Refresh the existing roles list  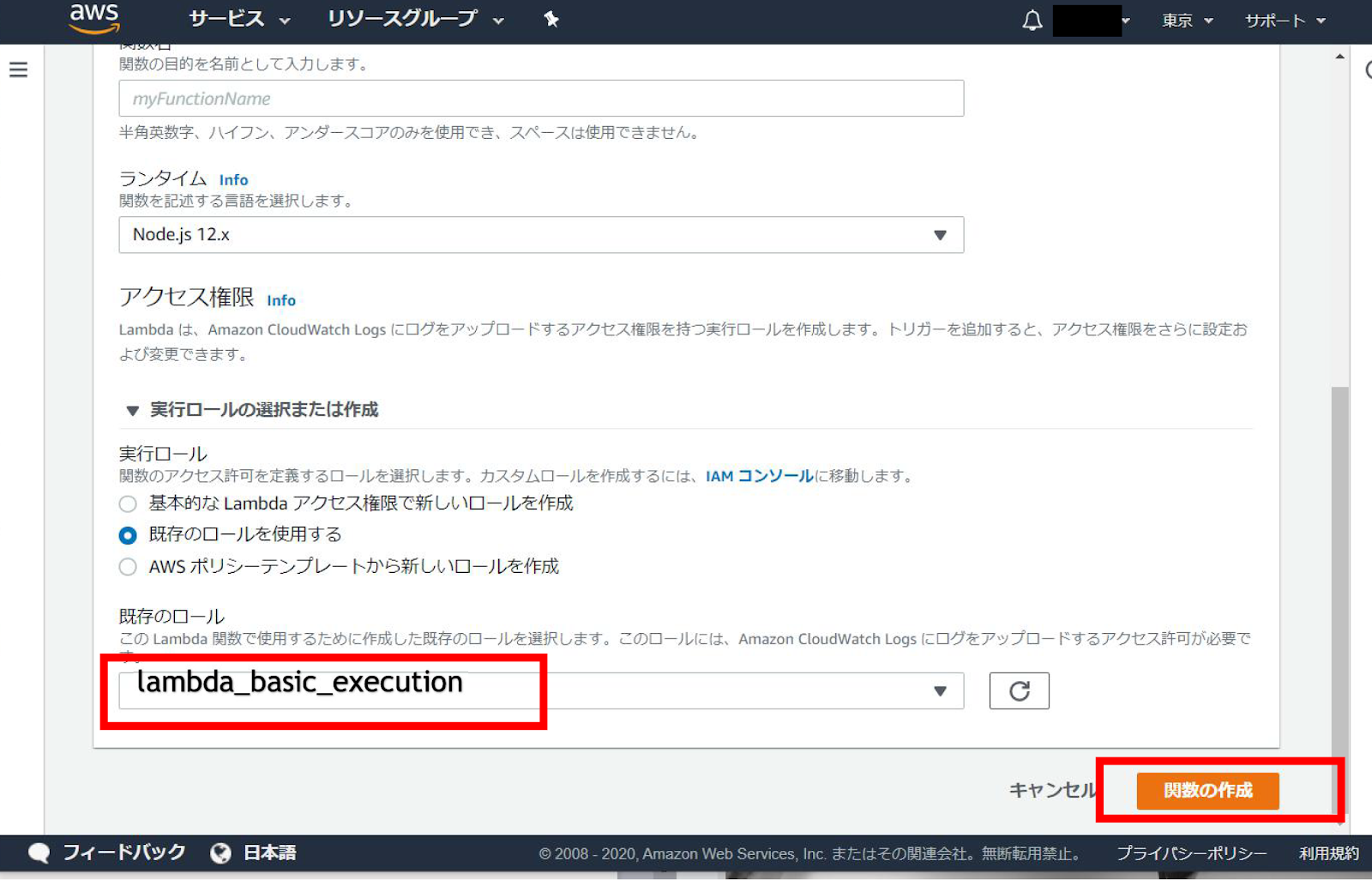click(1019, 690)
